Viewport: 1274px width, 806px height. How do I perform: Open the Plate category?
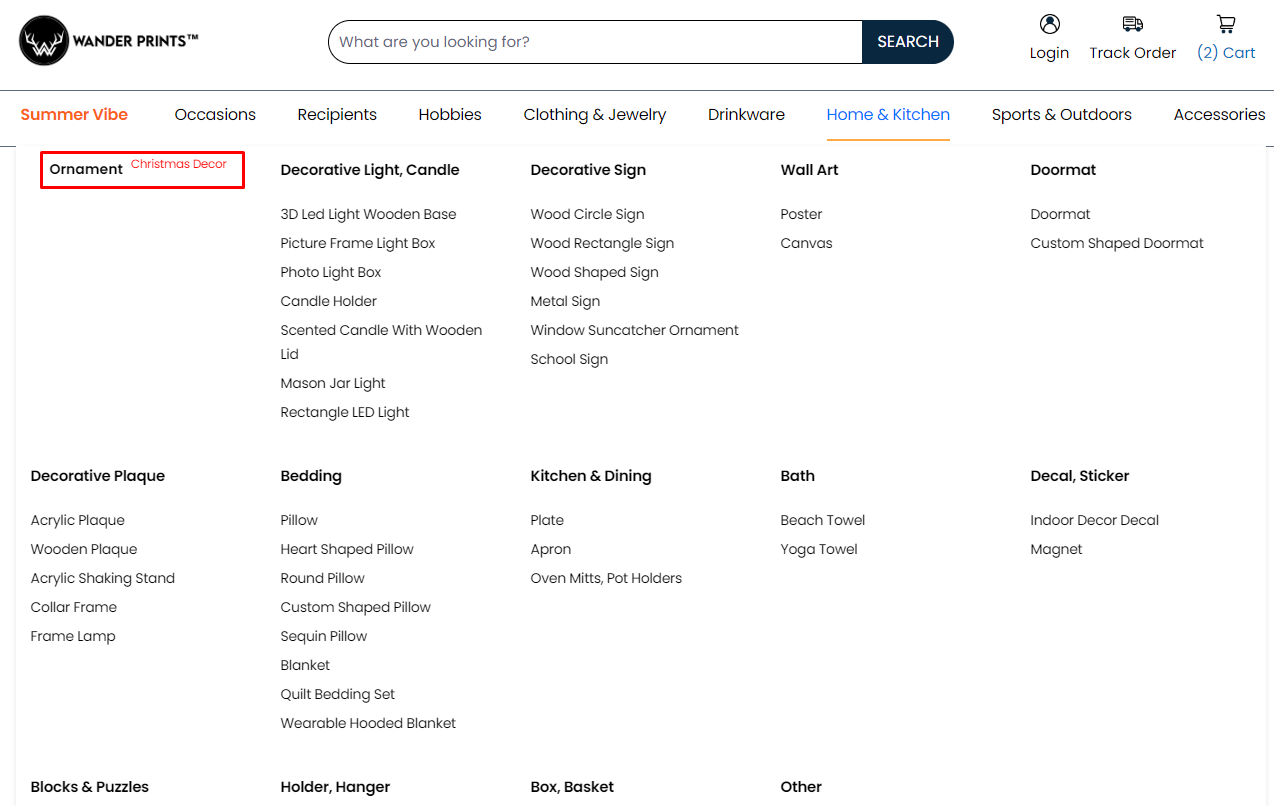tap(547, 520)
